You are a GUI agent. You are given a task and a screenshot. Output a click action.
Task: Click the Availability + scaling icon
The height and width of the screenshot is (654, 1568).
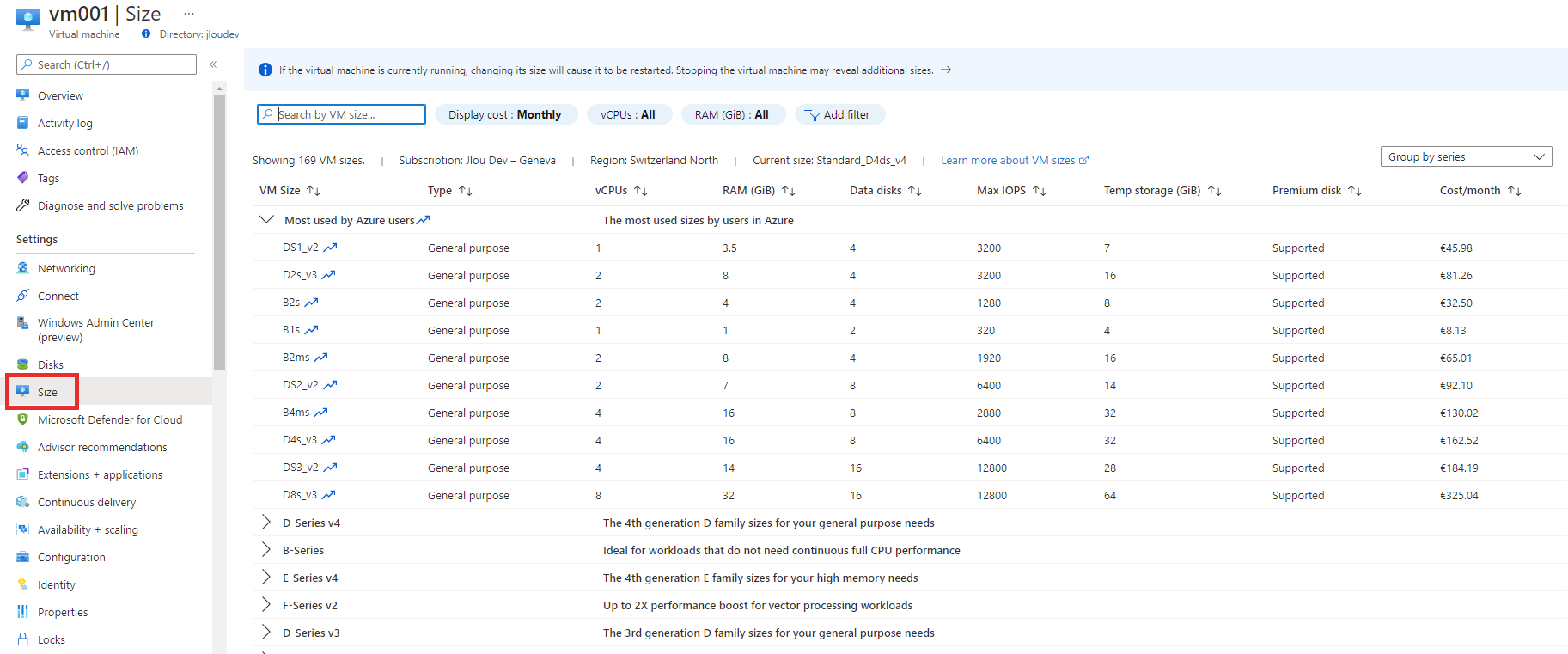pos(23,529)
